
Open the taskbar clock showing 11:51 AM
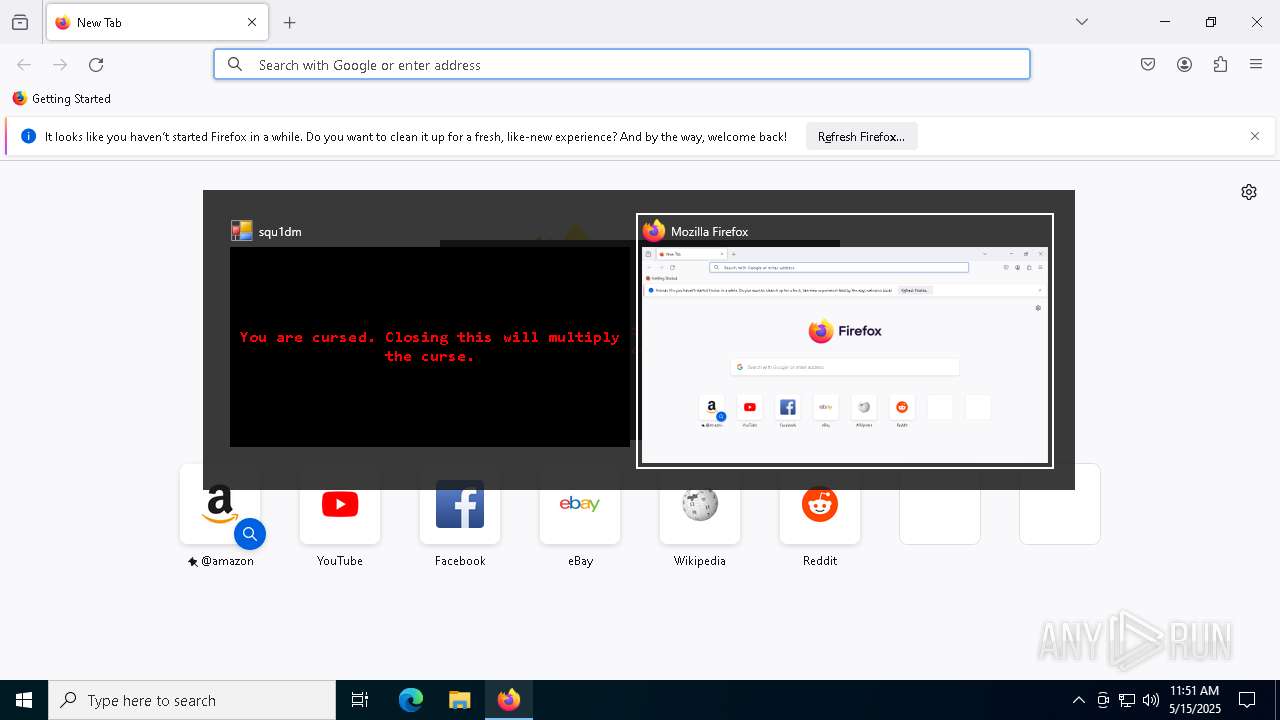tap(1195, 700)
